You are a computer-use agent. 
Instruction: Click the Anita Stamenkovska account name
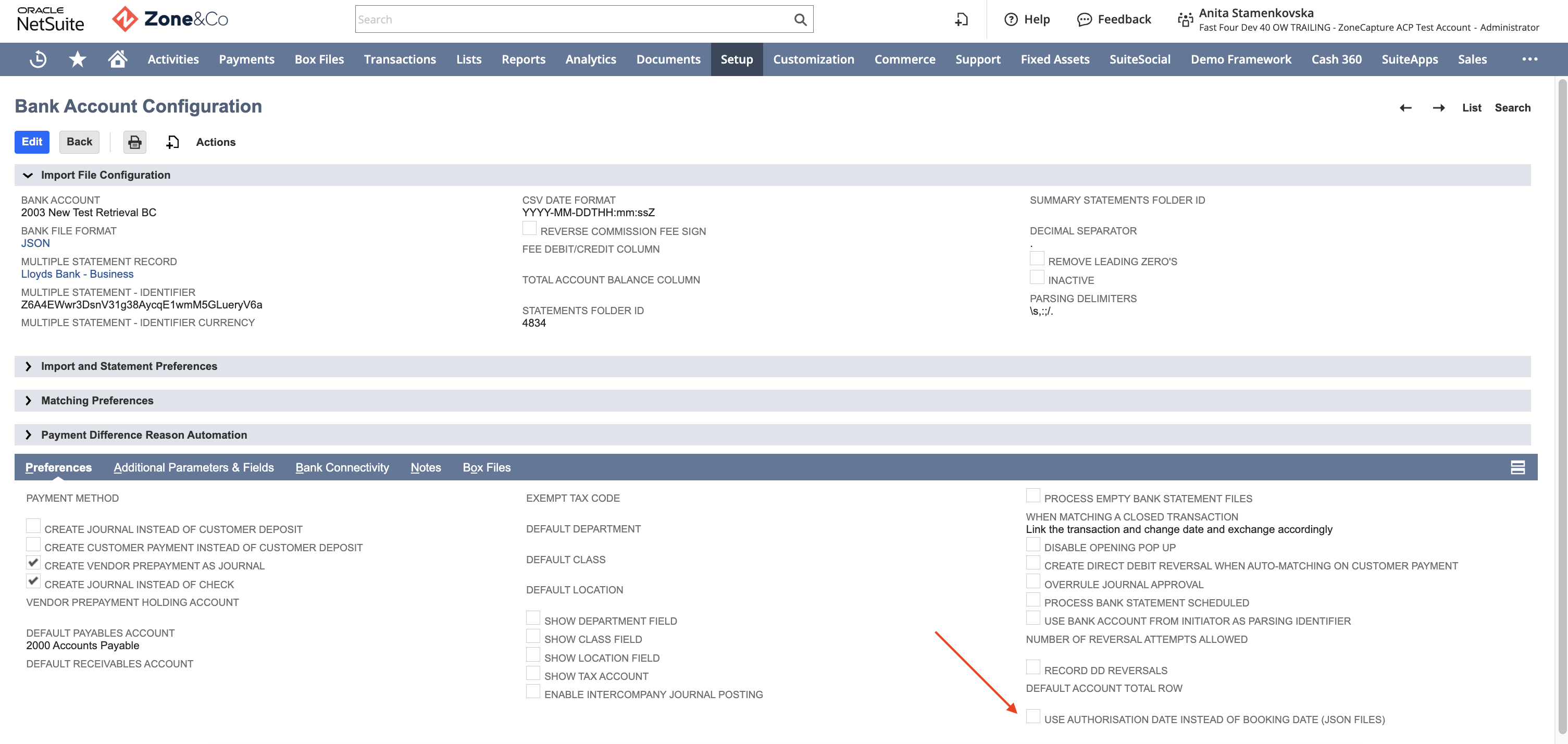(1256, 13)
